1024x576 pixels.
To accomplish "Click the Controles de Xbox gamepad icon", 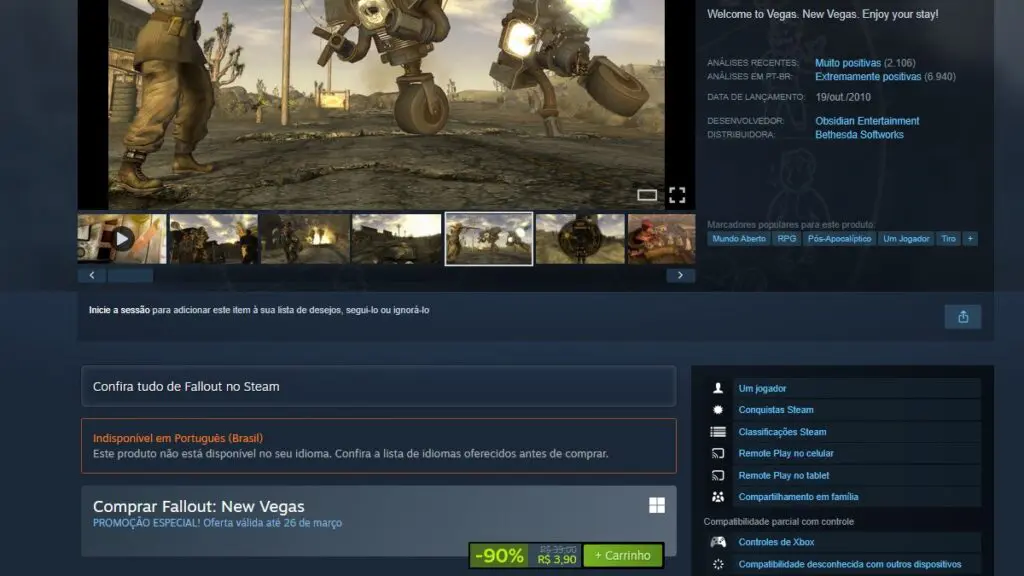I will tap(716, 541).
